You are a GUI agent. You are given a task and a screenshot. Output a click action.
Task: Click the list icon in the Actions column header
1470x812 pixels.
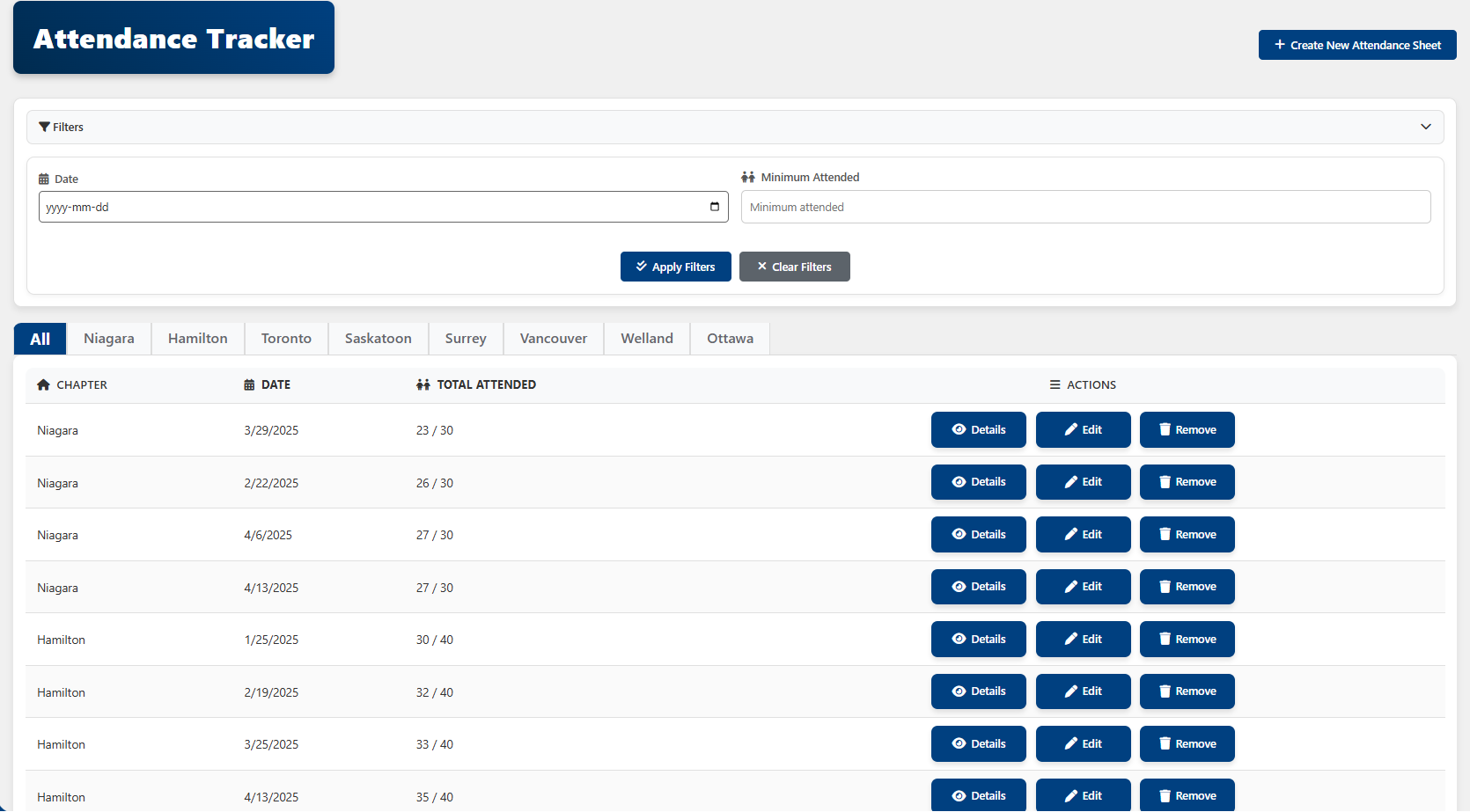tap(1055, 384)
